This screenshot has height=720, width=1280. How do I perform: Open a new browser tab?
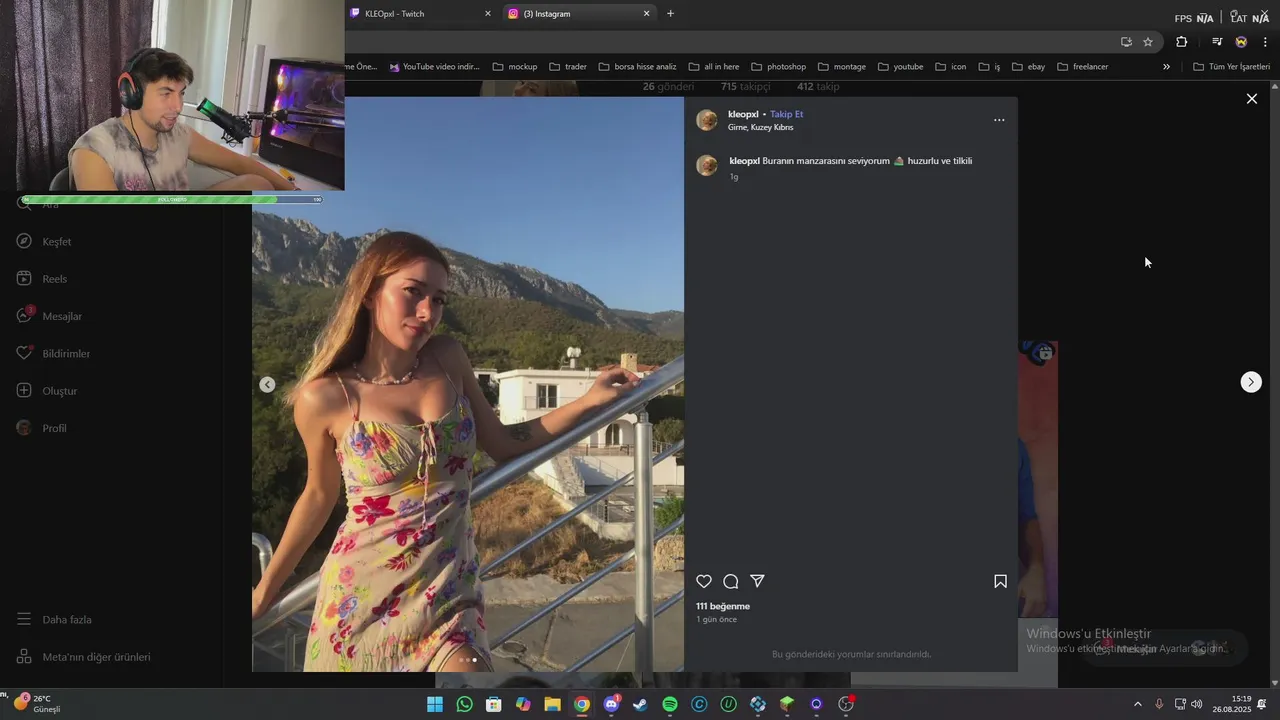[670, 14]
